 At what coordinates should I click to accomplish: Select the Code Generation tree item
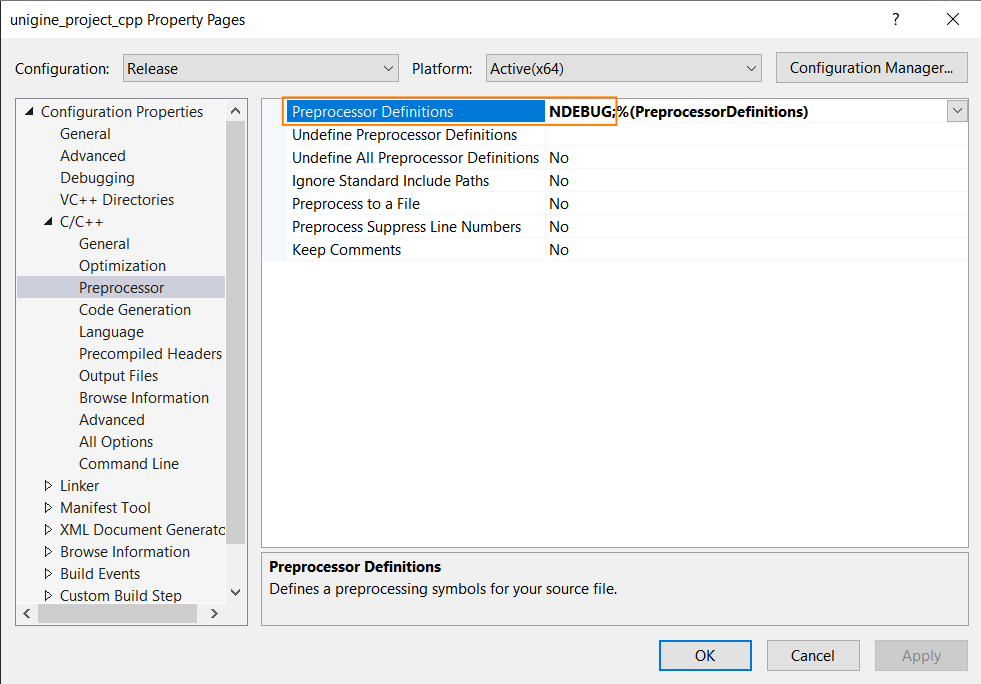pos(135,310)
